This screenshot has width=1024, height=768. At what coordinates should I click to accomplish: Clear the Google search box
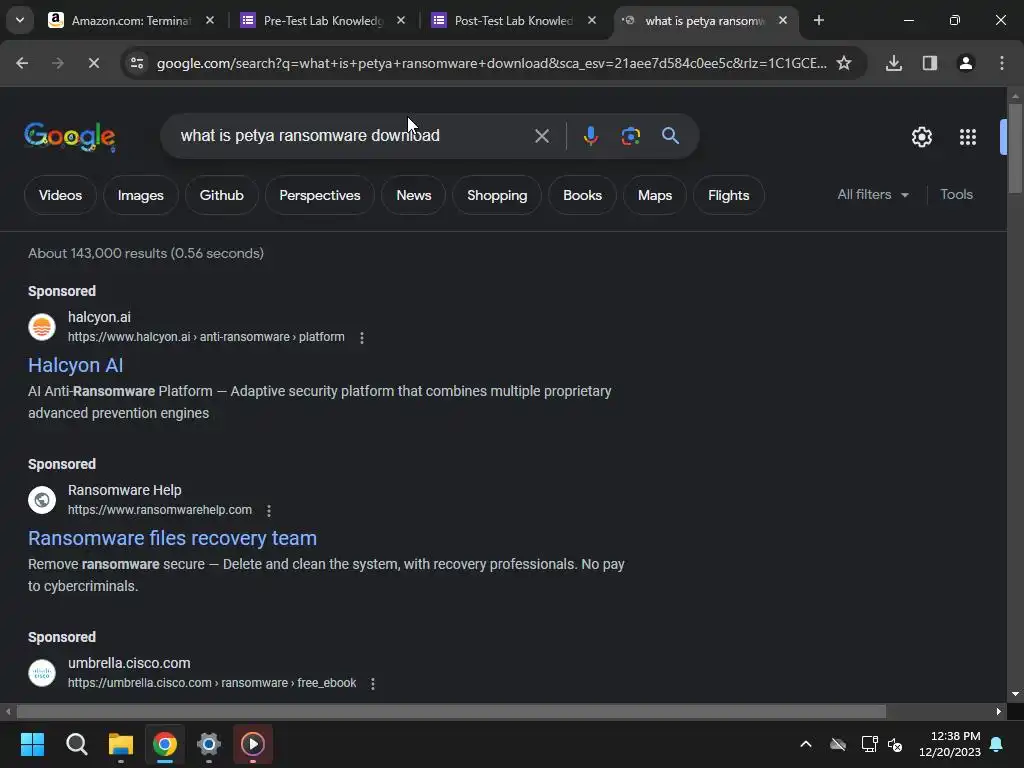pos(541,136)
